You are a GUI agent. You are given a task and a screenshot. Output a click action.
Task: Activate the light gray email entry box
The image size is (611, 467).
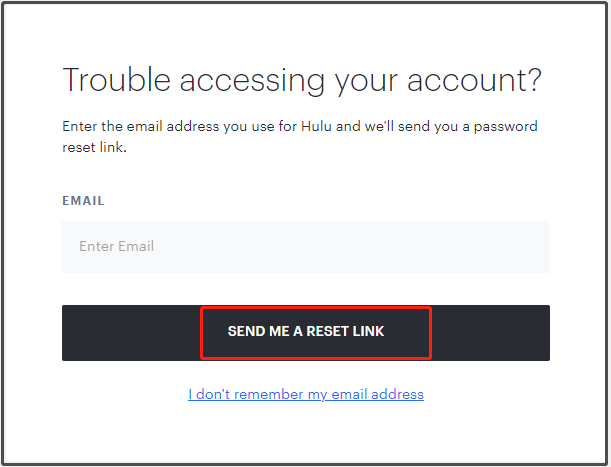pyautogui.click(x=306, y=247)
